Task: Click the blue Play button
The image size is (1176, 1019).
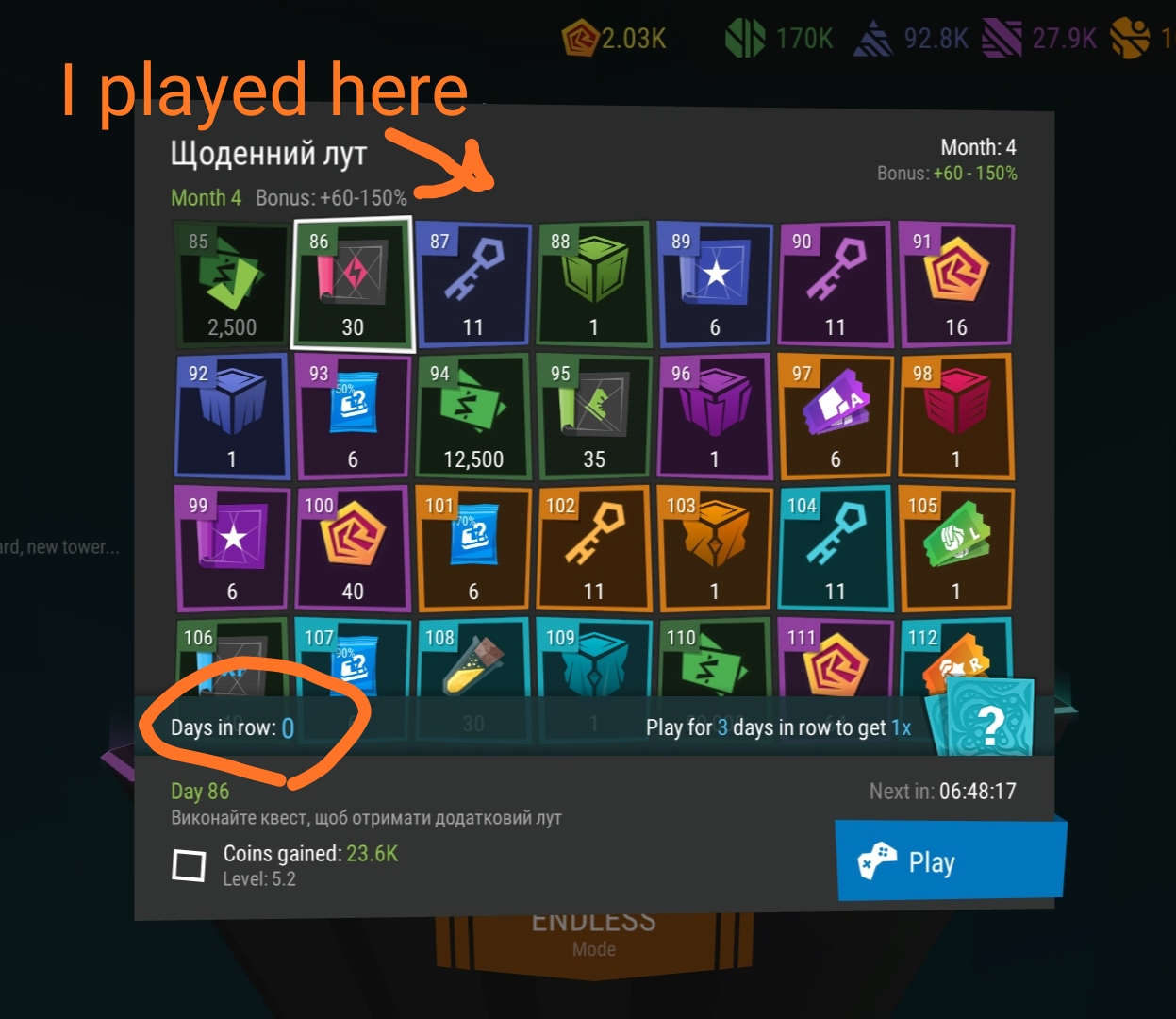Action: pyautogui.click(x=951, y=860)
